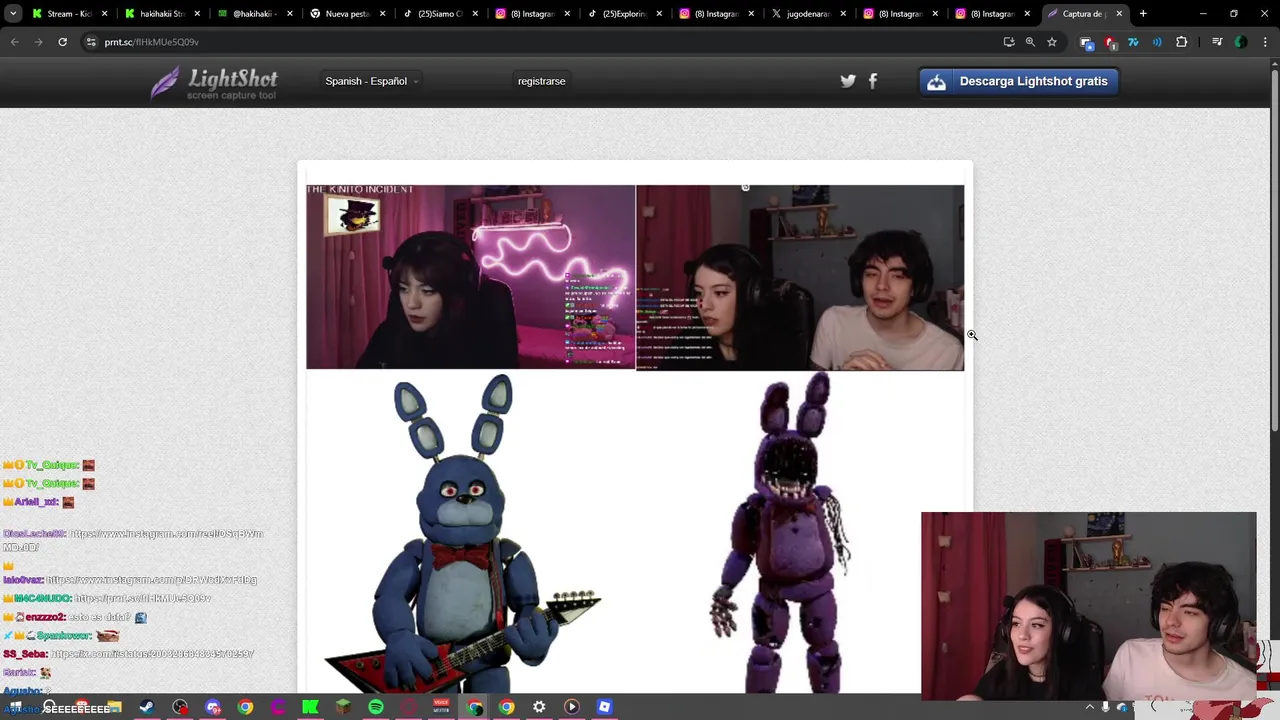
Task: Open lalo0vaz's Instagram link in chat
Action: pos(152,580)
